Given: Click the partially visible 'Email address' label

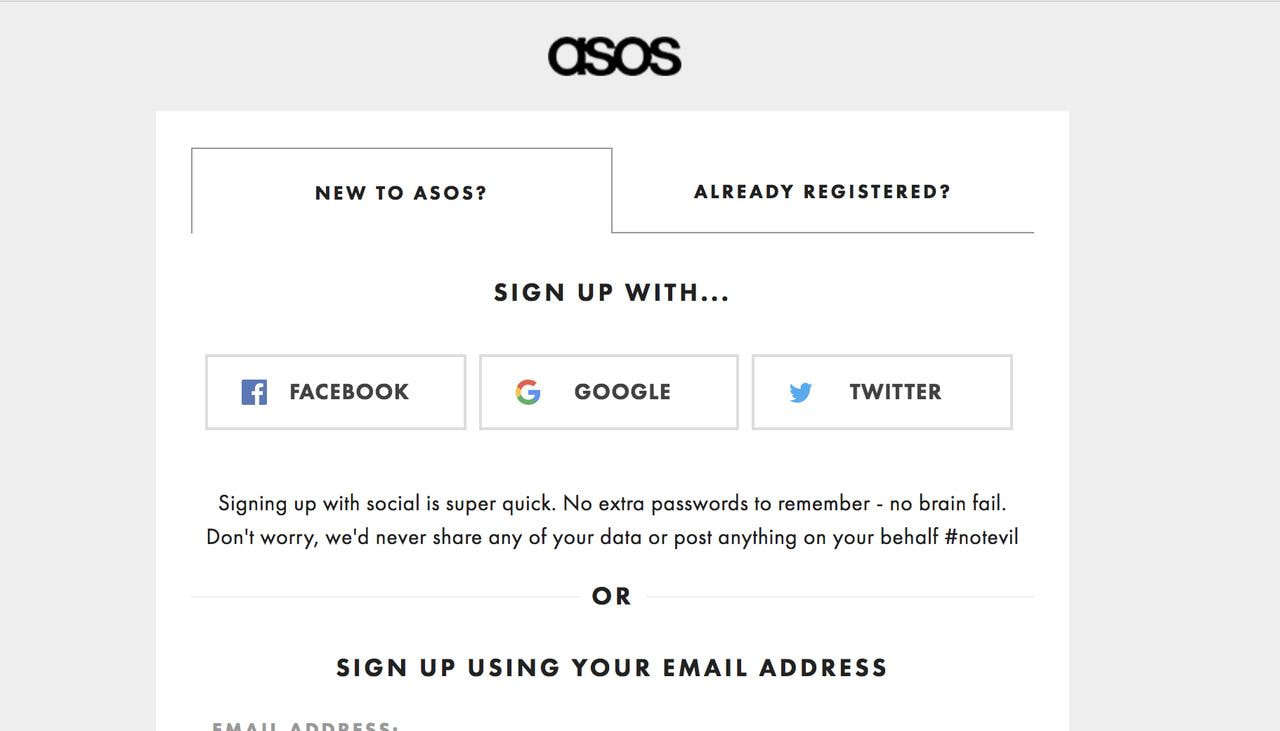Looking at the screenshot, I should (x=306, y=726).
